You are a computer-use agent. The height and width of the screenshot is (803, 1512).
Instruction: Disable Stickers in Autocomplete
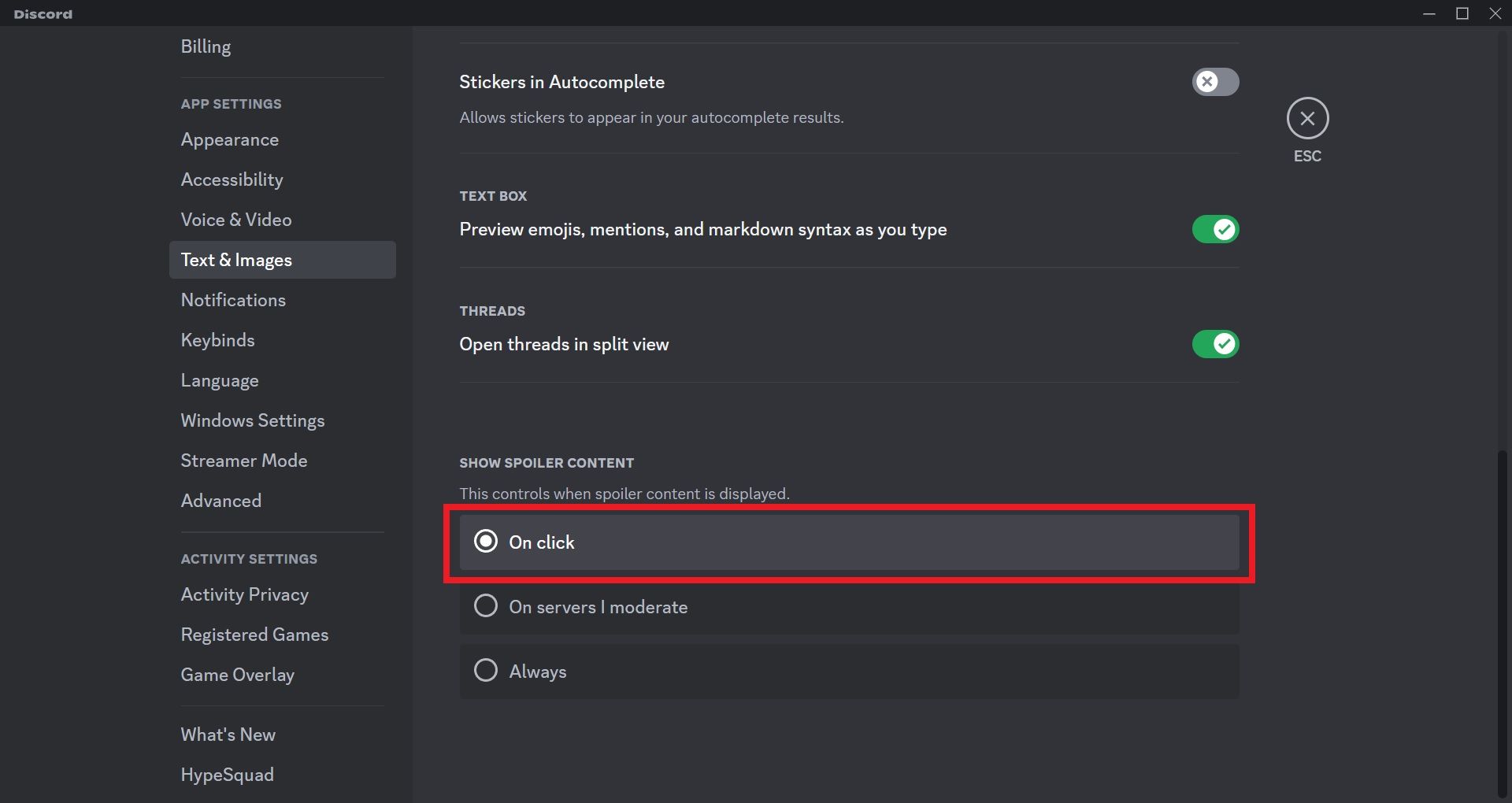[1214, 82]
